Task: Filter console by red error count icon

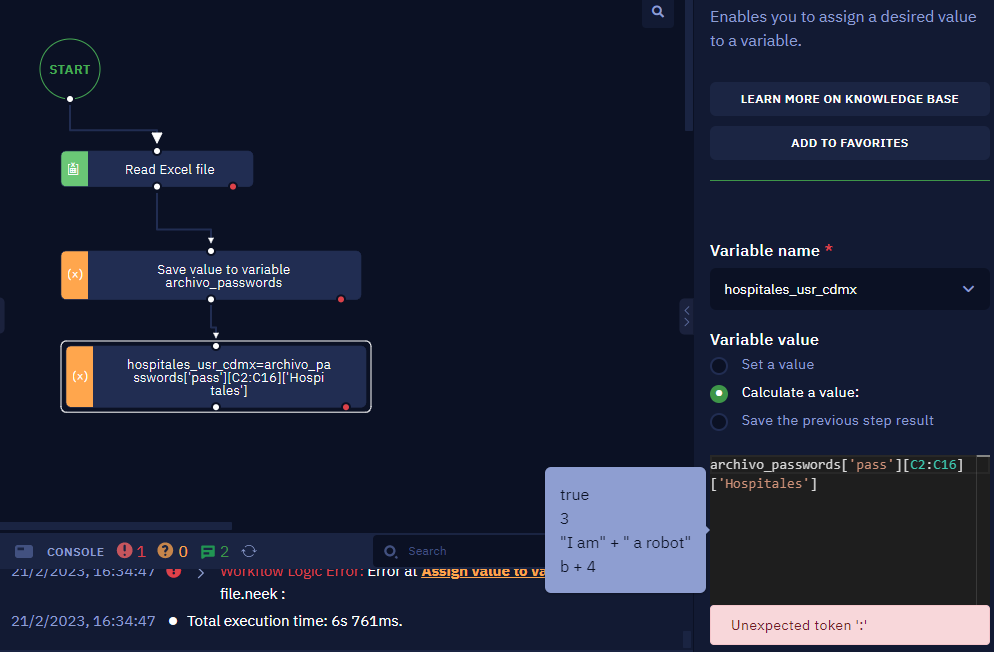Action: click(x=125, y=551)
